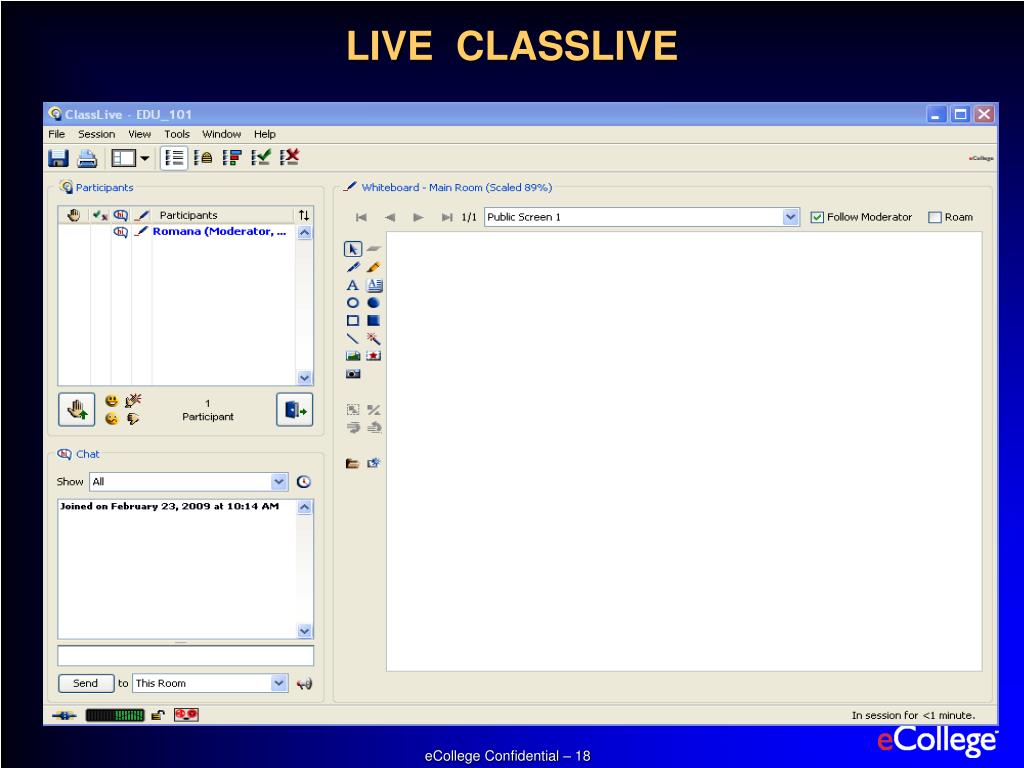Open the Window menu
Image resolution: width=1024 pixels, height=768 pixels.
click(x=221, y=134)
